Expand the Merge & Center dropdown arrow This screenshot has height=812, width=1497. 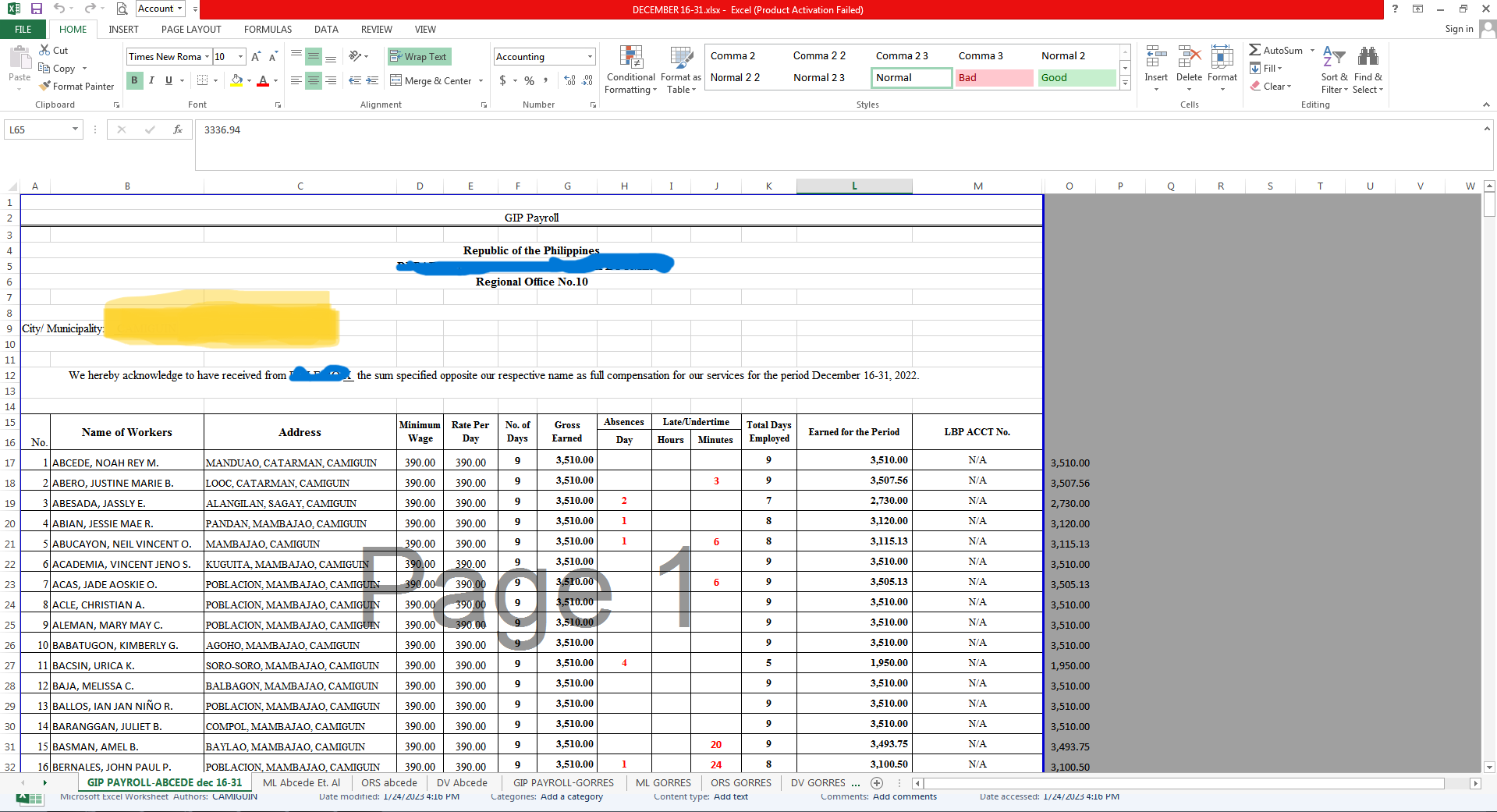point(481,80)
